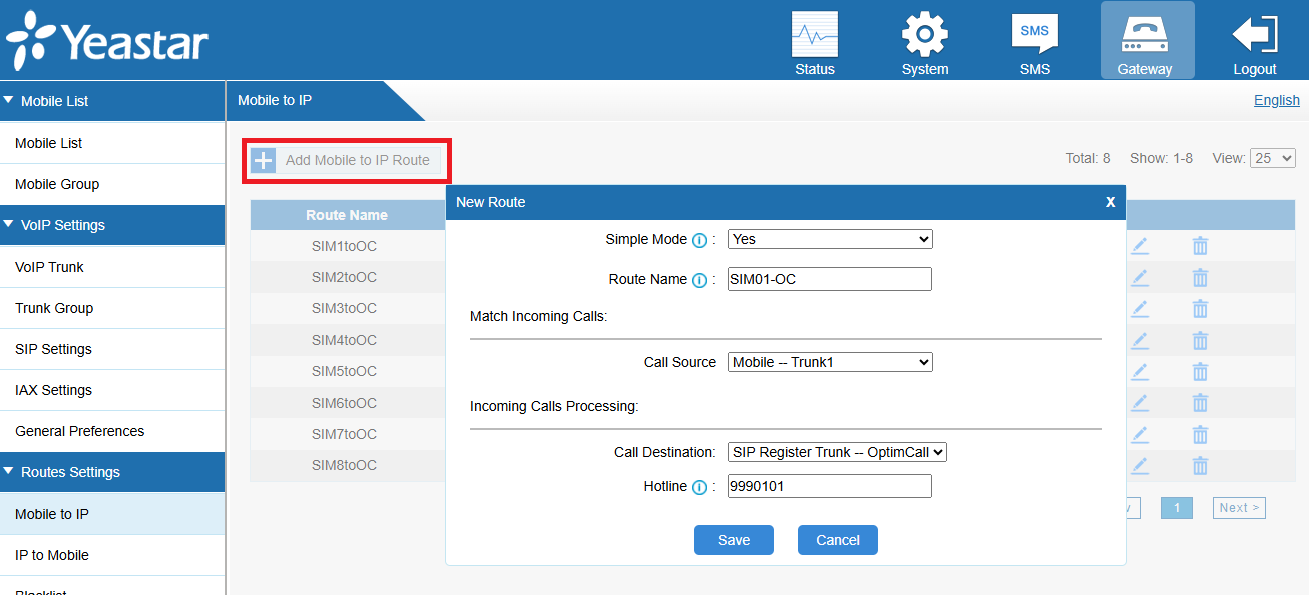Delete the SIM3toOC route with the trash icon
The height and width of the screenshot is (595, 1309).
pyautogui.click(x=1200, y=308)
